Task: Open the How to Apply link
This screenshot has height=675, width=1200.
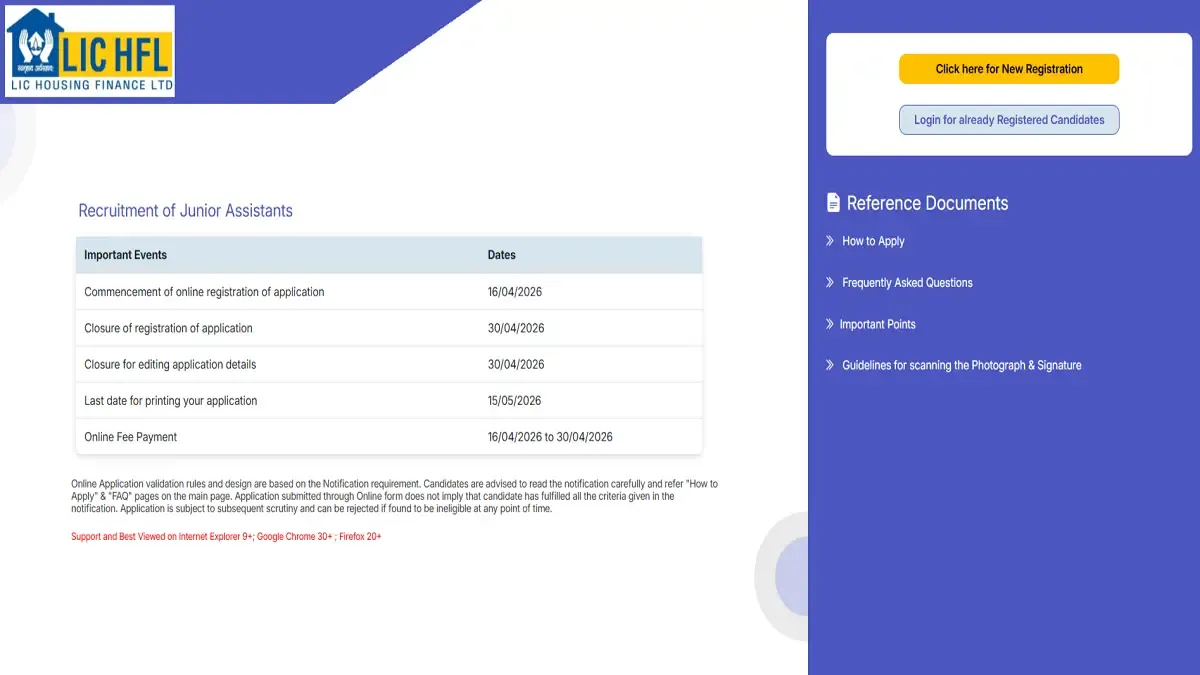Action: (873, 241)
